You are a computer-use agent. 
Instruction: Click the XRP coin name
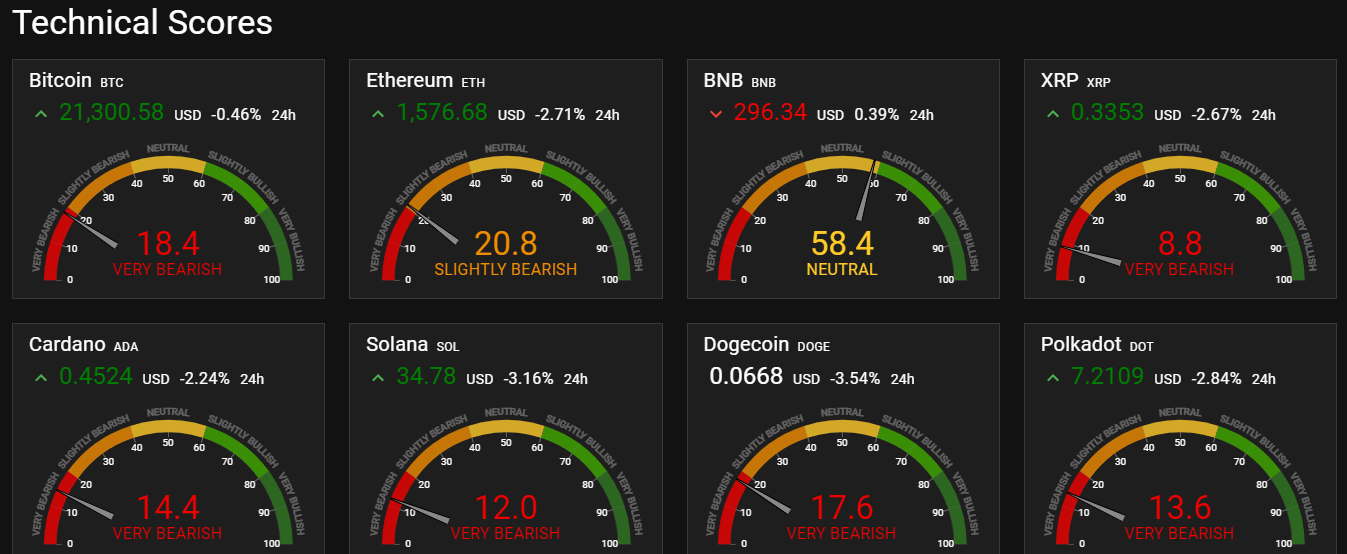pos(1060,81)
